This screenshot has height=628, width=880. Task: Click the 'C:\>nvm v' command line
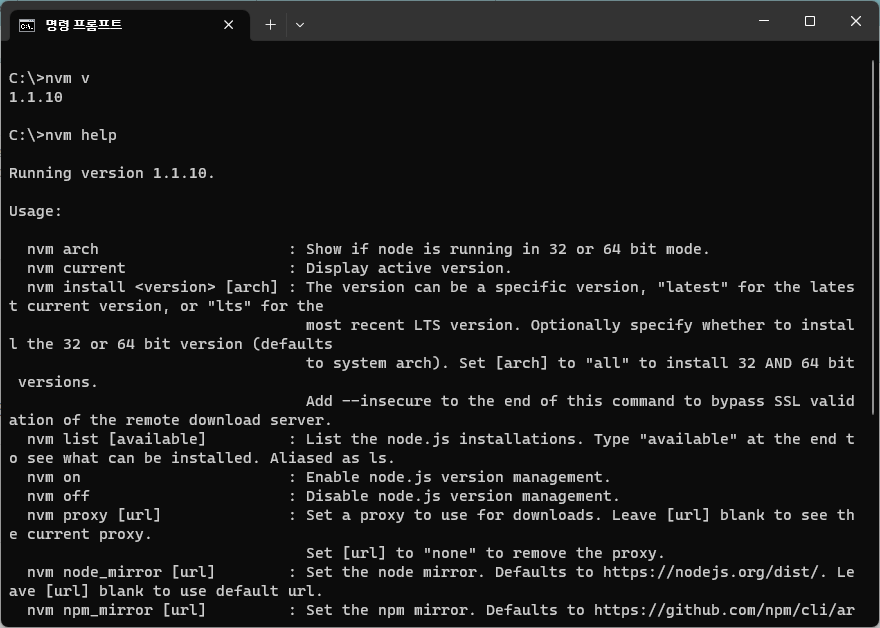[x=49, y=79]
